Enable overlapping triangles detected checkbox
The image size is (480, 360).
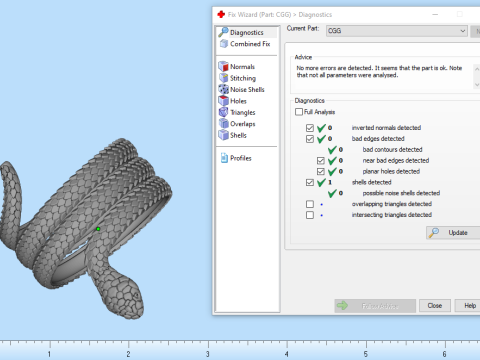point(310,204)
